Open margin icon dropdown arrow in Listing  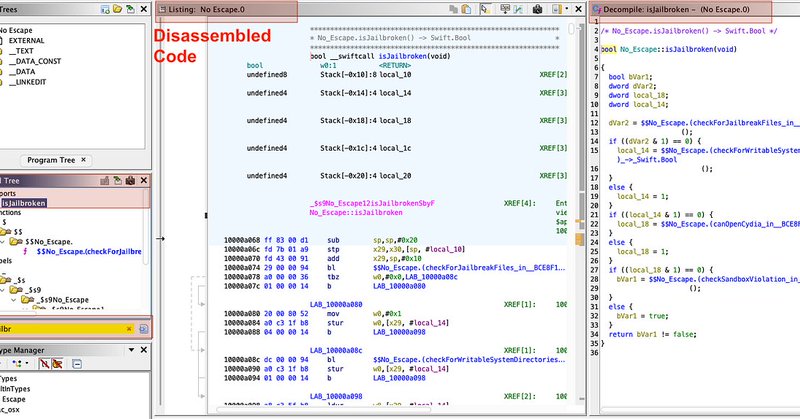[567, 9]
